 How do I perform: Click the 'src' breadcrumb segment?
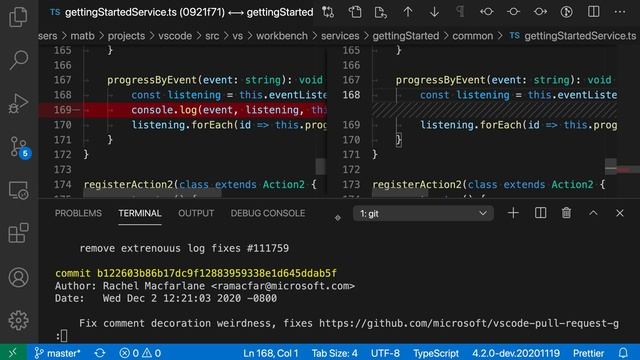click(212, 36)
